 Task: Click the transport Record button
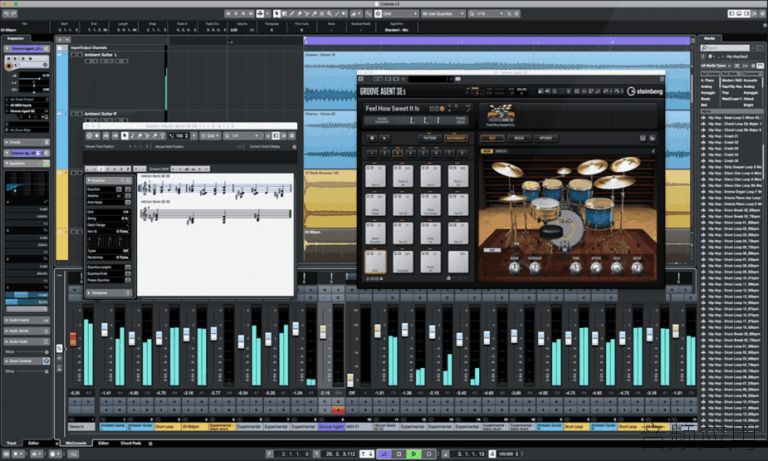tap(429, 454)
